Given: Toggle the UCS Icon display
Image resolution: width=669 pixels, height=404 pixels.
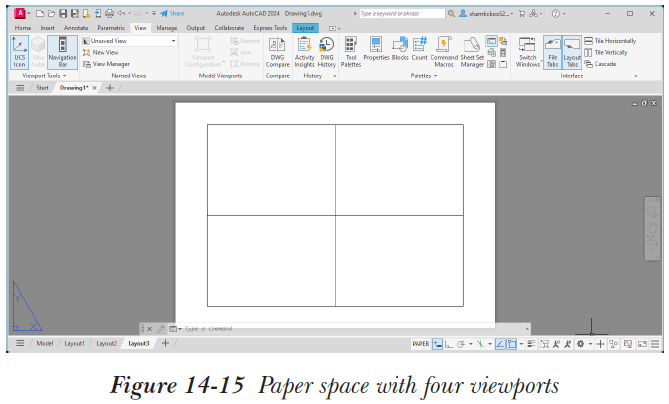Looking at the screenshot, I should tap(20, 52).
